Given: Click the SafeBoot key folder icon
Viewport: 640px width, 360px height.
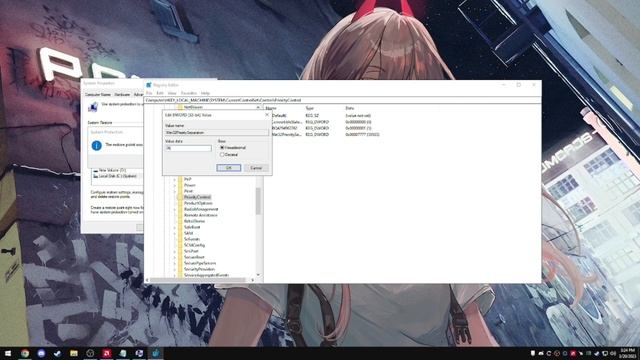Looking at the screenshot, I should (180, 227).
